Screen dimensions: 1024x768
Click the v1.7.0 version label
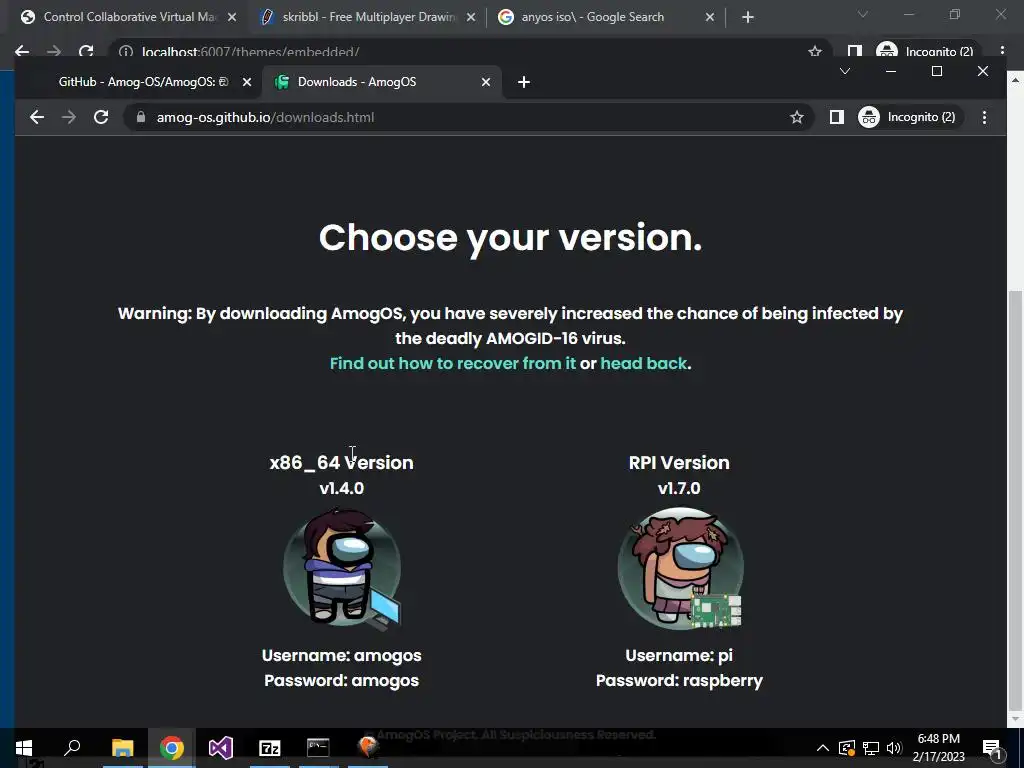point(679,488)
